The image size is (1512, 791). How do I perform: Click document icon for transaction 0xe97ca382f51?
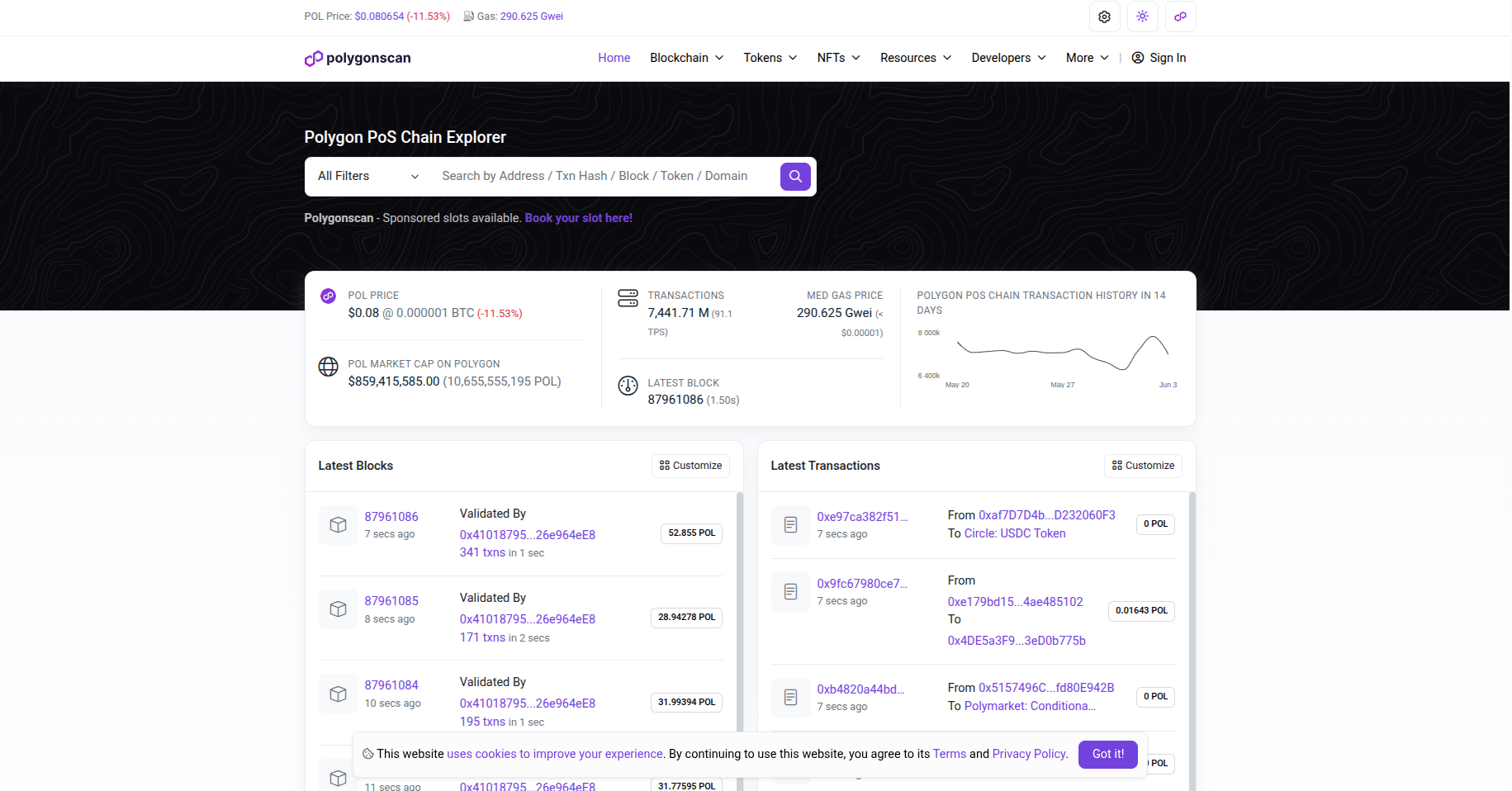point(790,525)
